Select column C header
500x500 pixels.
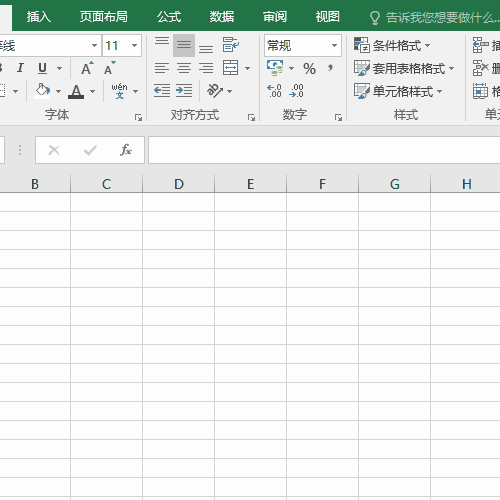click(107, 184)
